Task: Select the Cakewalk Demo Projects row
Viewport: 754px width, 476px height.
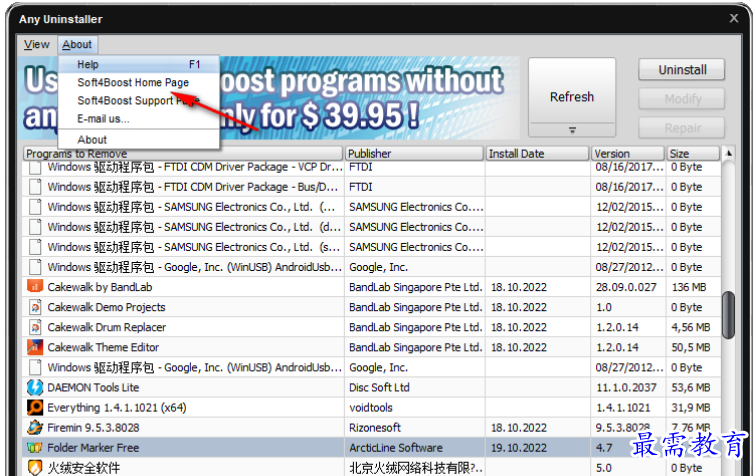Action: click(372, 307)
